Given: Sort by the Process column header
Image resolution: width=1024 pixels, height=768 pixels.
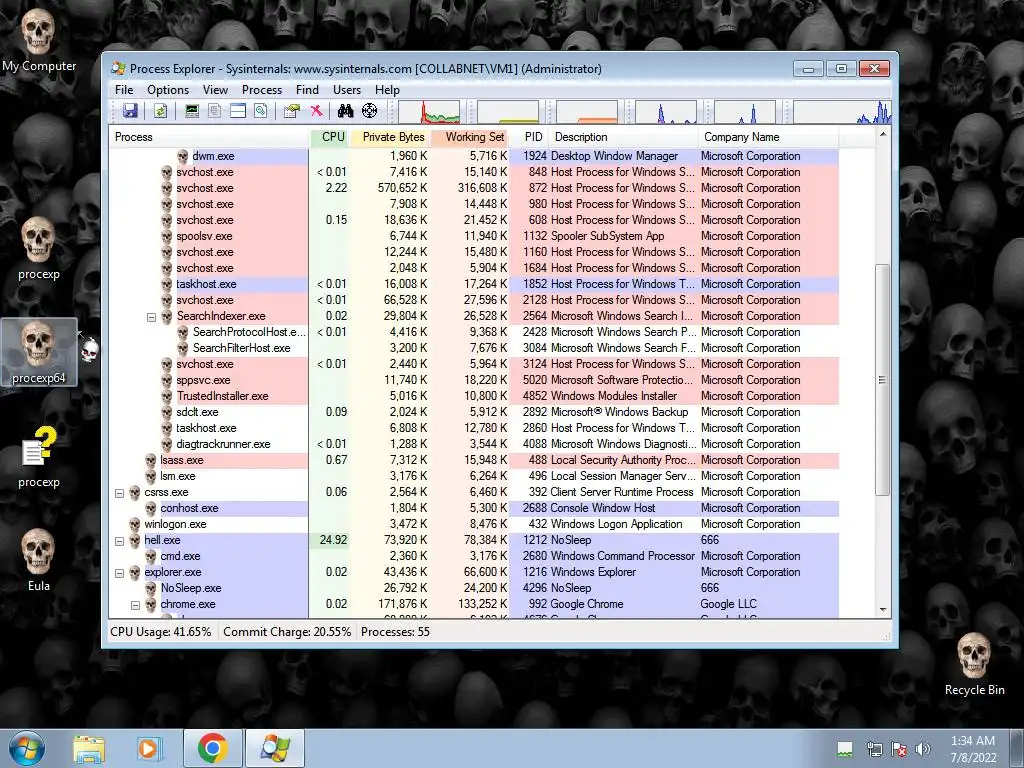Looking at the screenshot, I should click(209, 137).
